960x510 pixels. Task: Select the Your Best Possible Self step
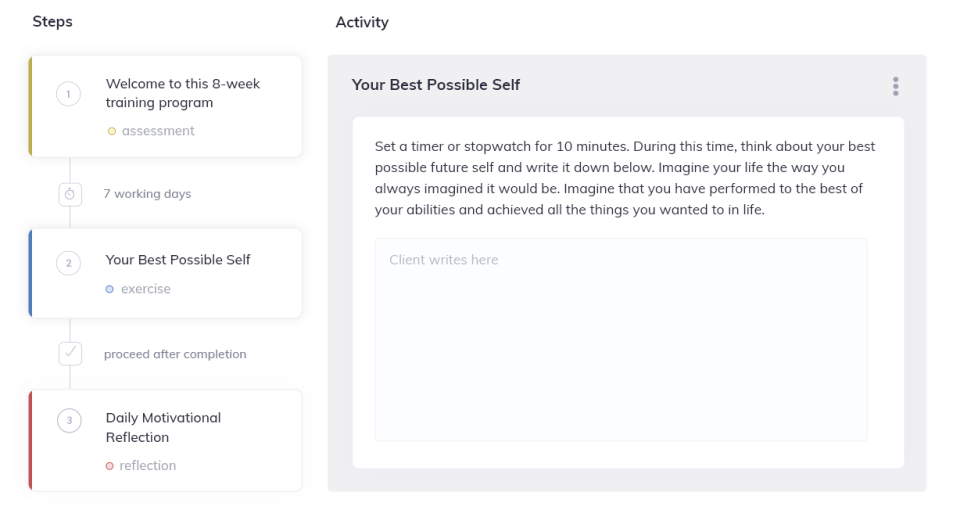tap(178, 260)
